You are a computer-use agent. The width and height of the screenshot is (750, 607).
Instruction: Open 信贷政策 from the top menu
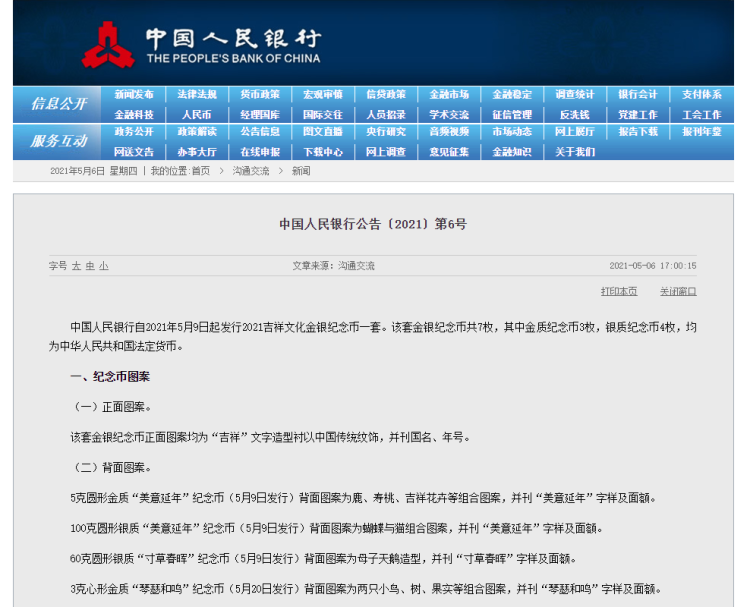[x=386, y=94]
